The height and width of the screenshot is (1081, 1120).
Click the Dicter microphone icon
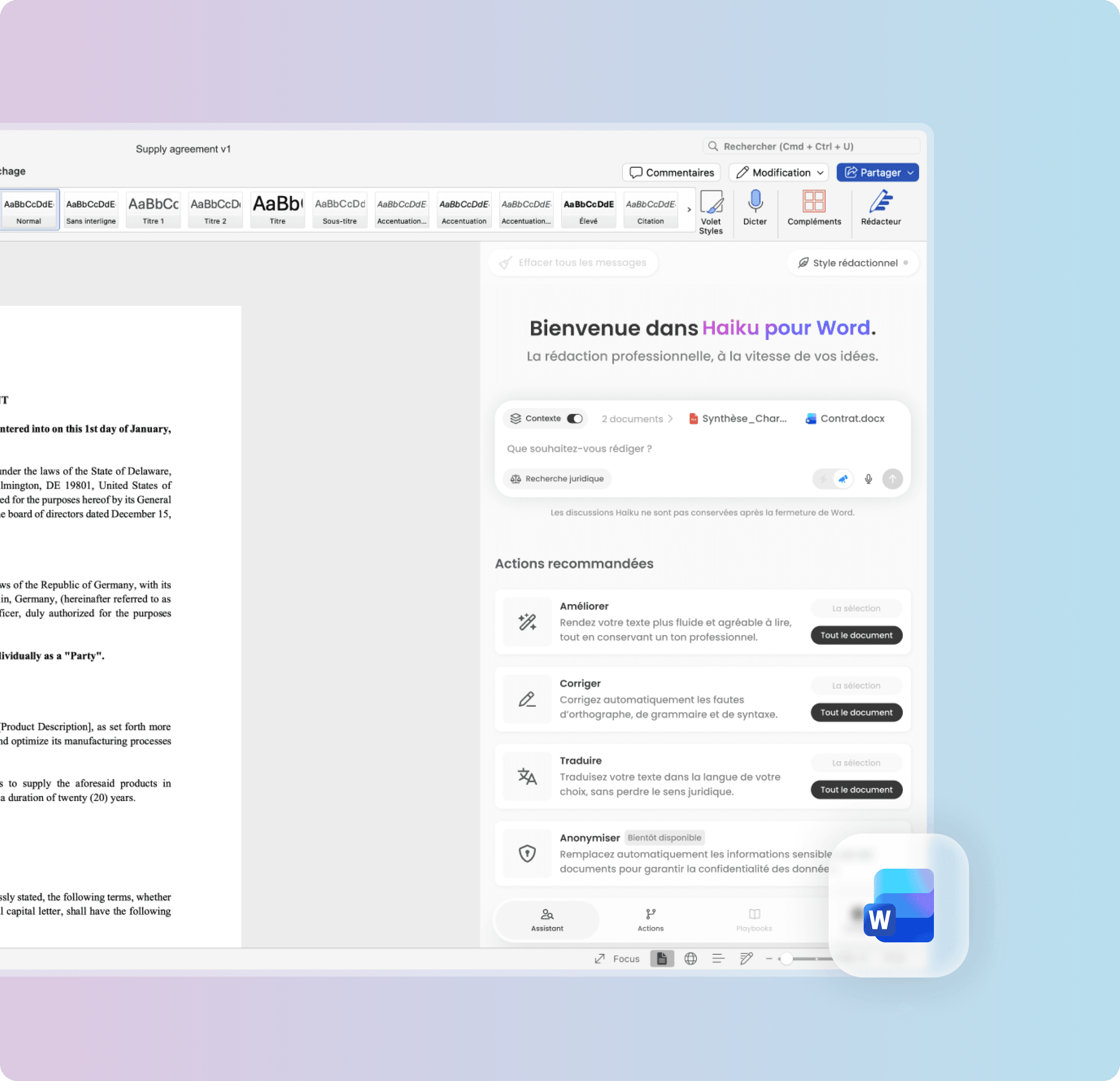click(754, 202)
